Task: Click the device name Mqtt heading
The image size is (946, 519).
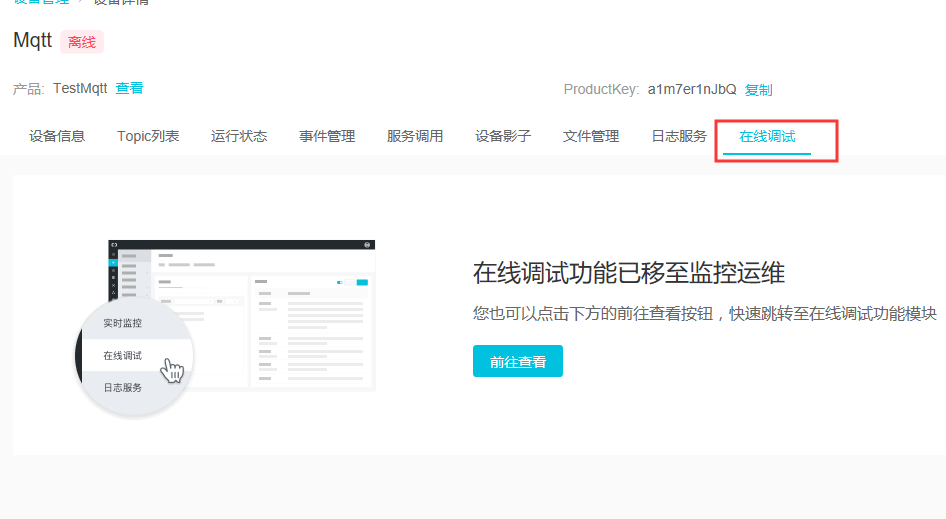Action: click(33, 40)
